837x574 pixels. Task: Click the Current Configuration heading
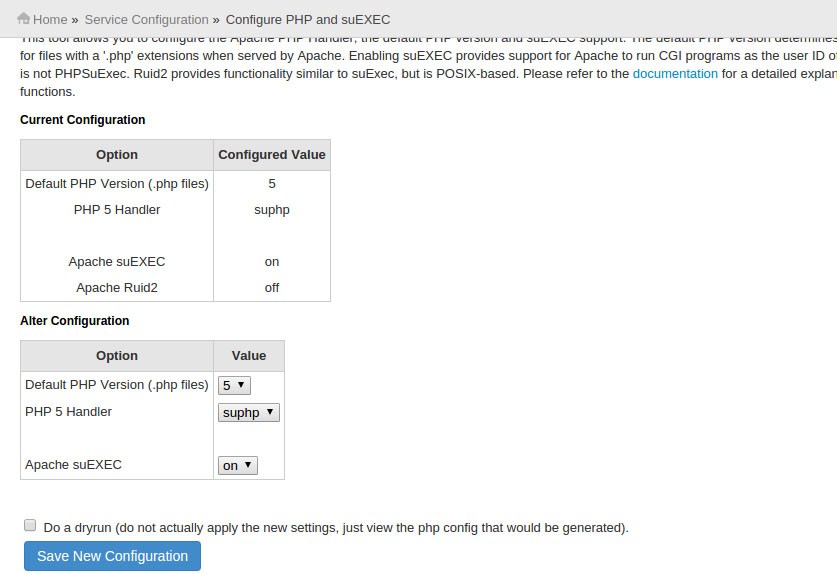click(x=82, y=120)
